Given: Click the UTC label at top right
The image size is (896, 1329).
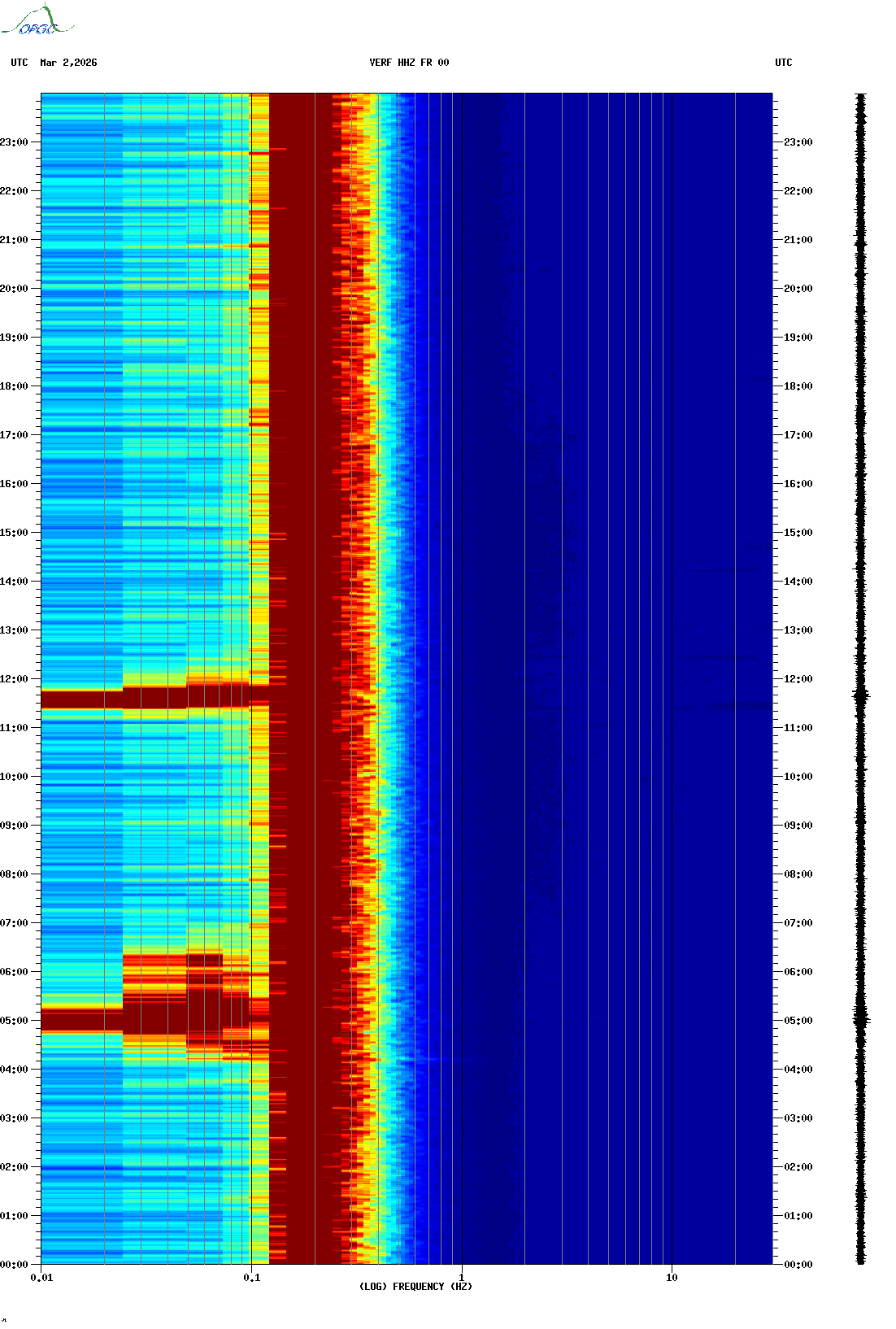Looking at the screenshot, I should (783, 63).
